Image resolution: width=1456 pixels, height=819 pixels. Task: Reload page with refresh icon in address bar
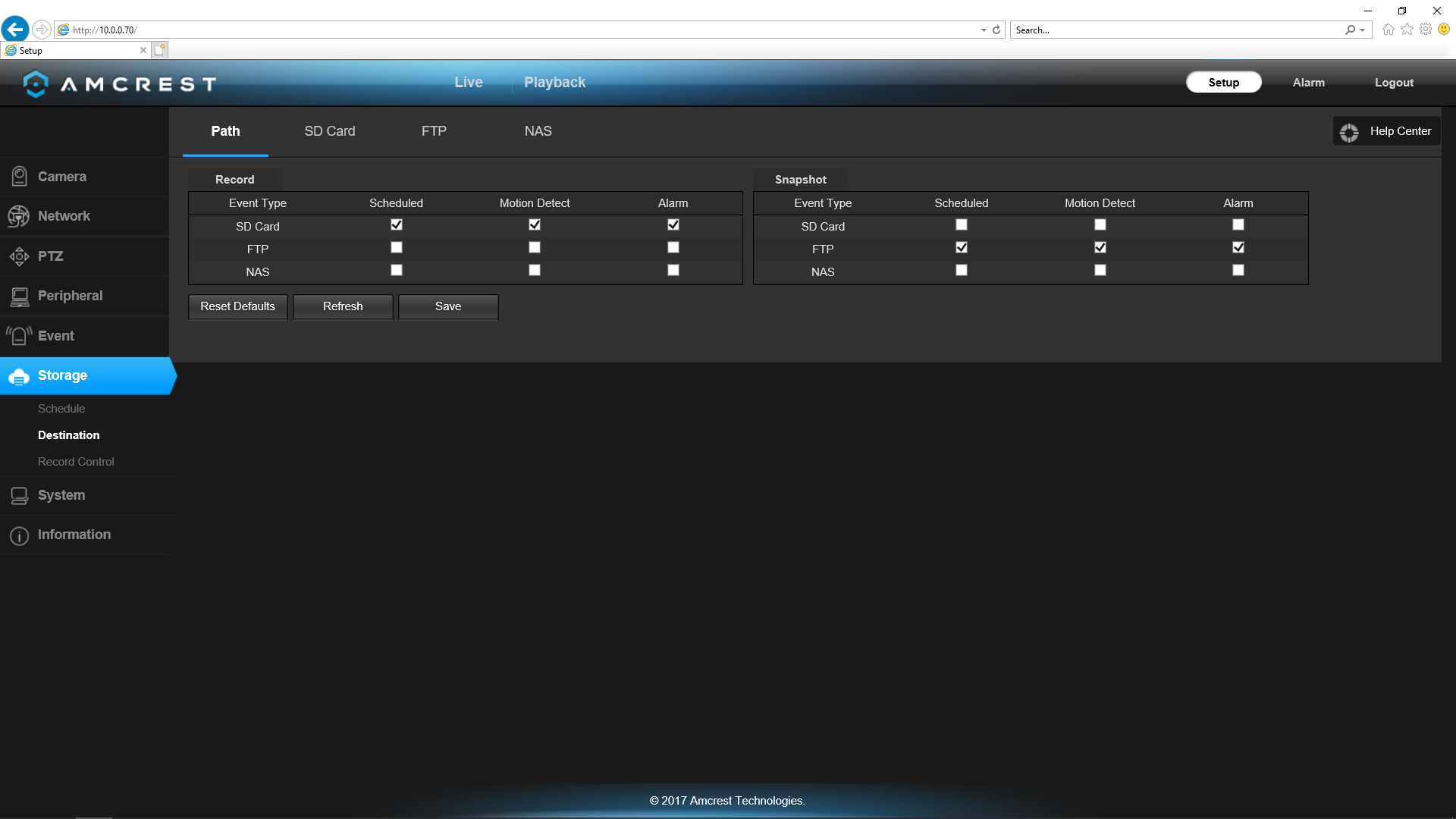click(996, 30)
